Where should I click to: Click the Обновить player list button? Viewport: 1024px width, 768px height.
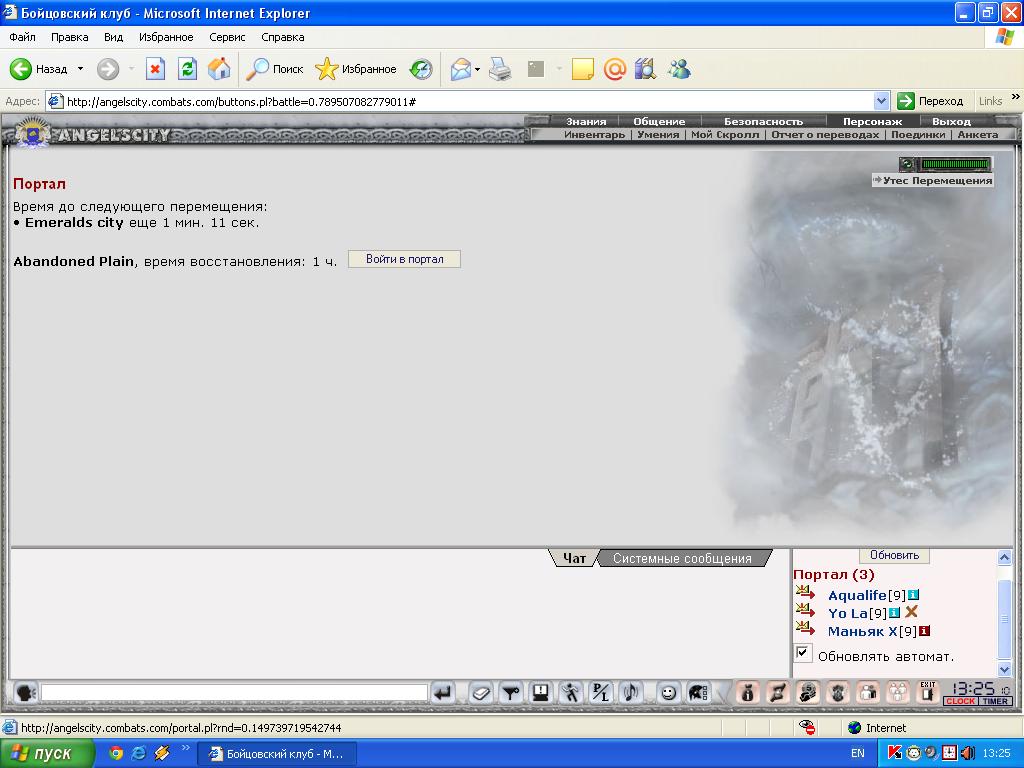point(894,555)
